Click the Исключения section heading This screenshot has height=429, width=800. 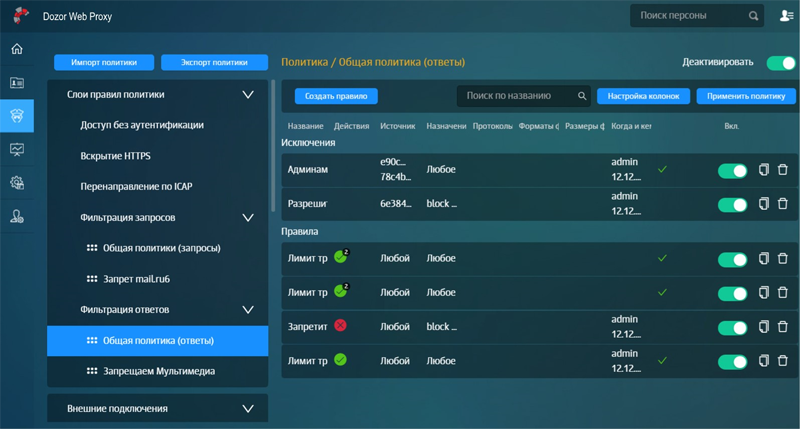click(x=308, y=143)
